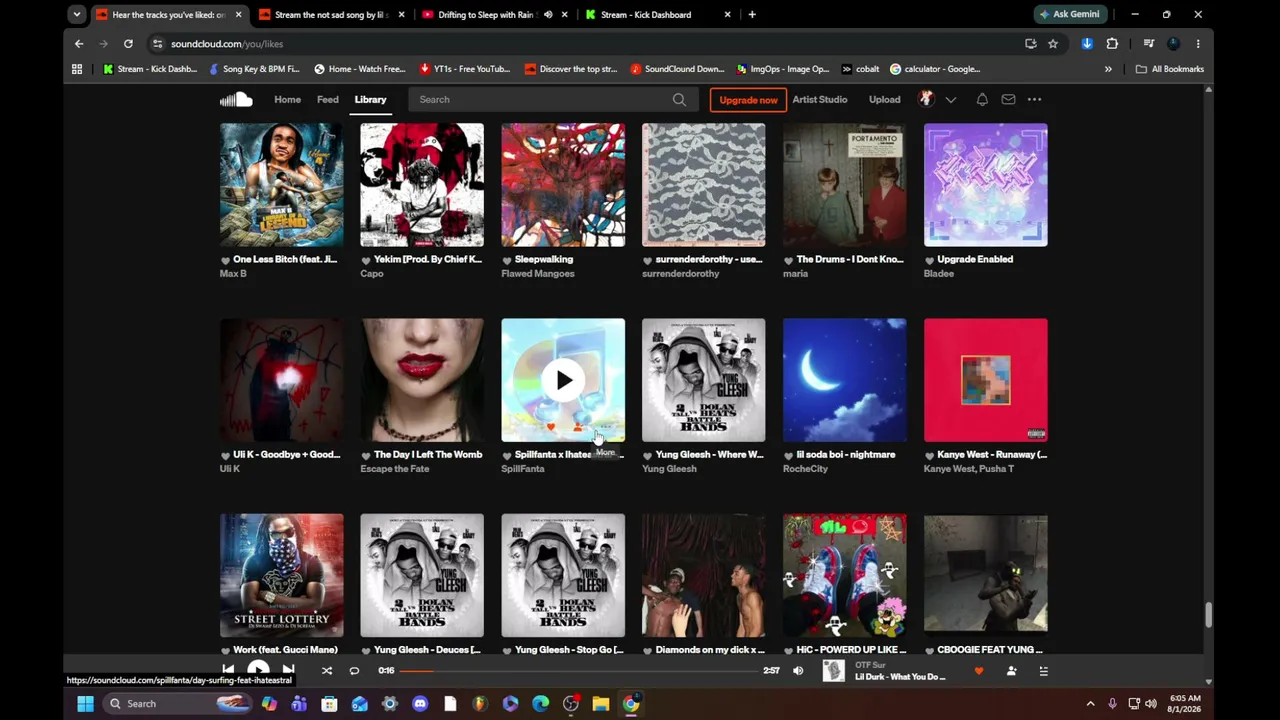Open the Bladee artist link
Screen dimensions: 1280x720
click(x=939, y=273)
